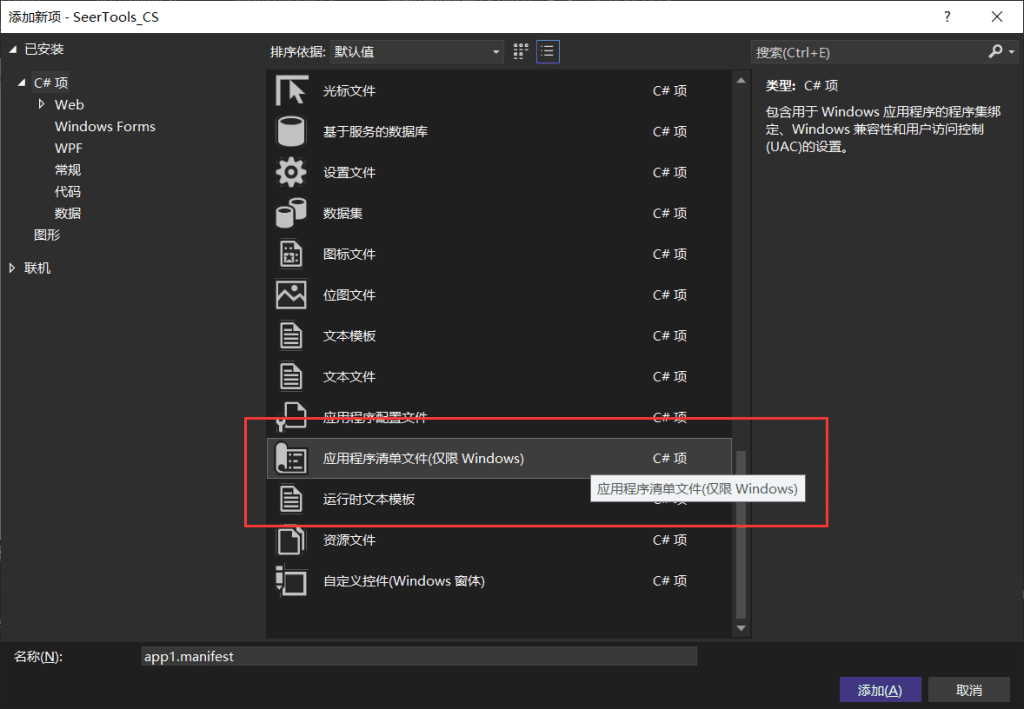Select the resource file (资源文件) icon
This screenshot has height=709, width=1024.
click(290, 540)
